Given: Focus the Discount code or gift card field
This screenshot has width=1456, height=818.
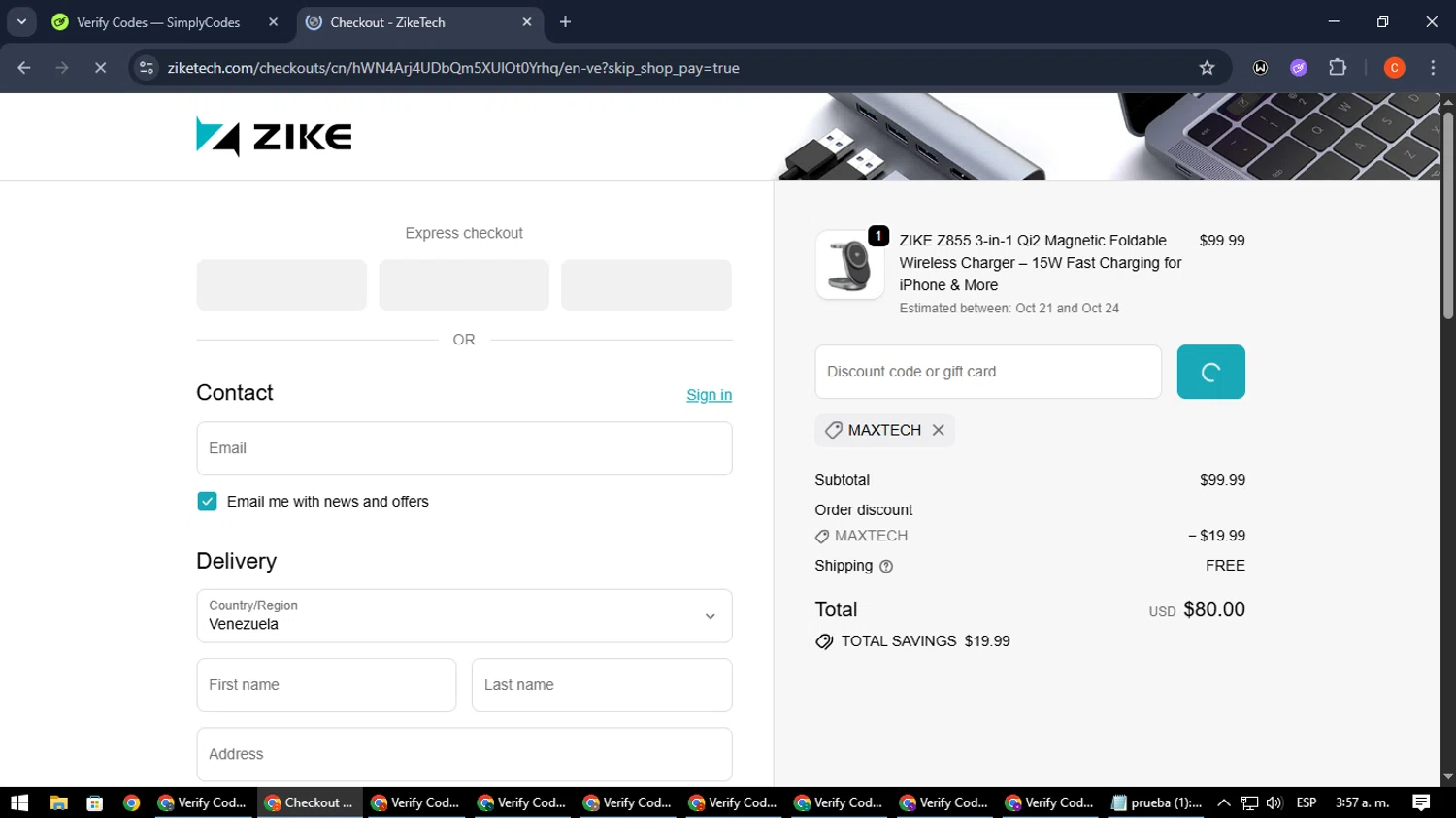Looking at the screenshot, I should (x=988, y=372).
